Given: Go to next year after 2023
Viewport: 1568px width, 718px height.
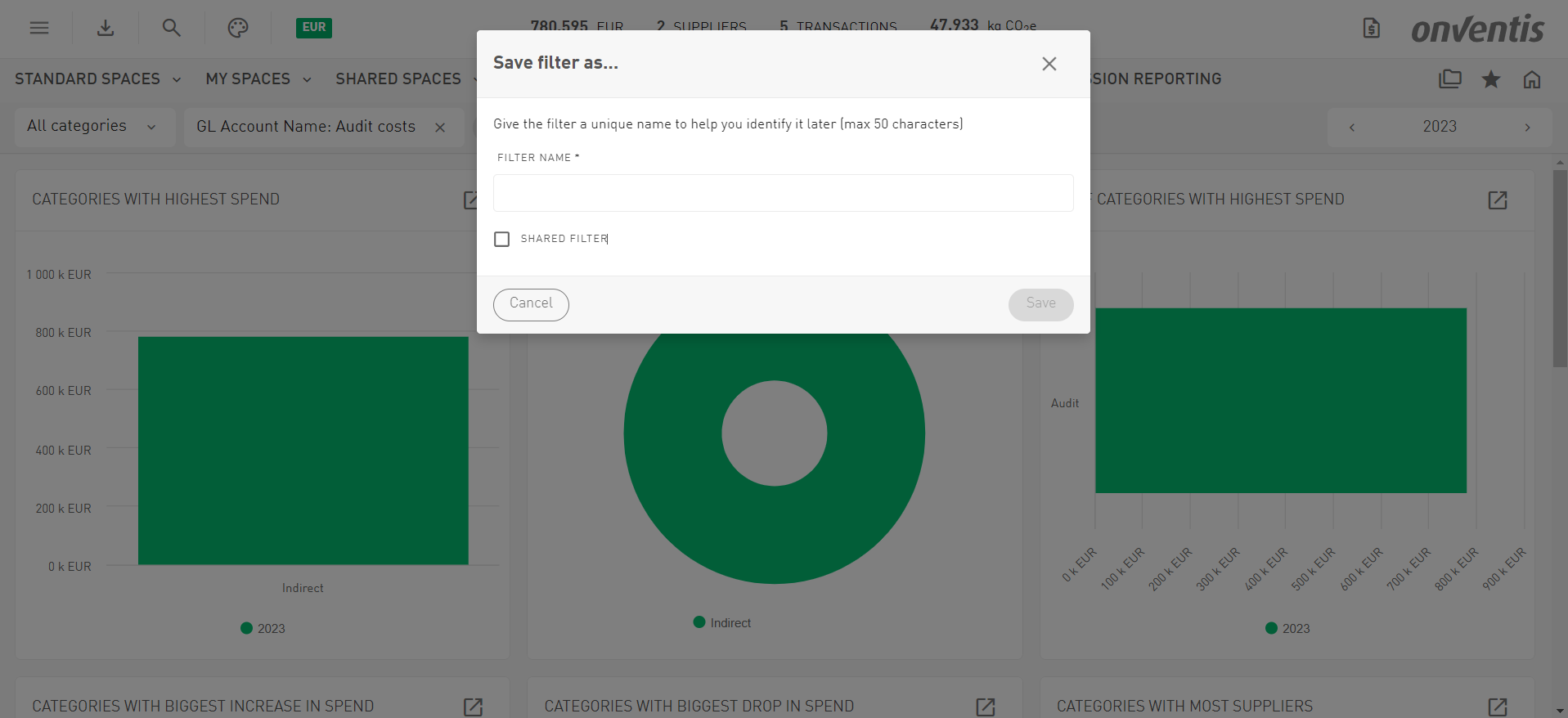Looking at the screenshot, I should [1527, 128].
